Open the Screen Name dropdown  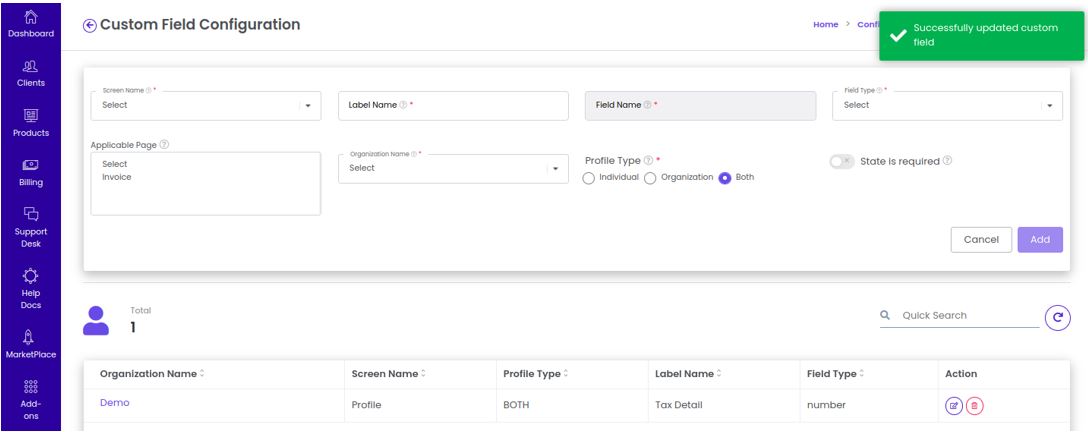(206, 105)
